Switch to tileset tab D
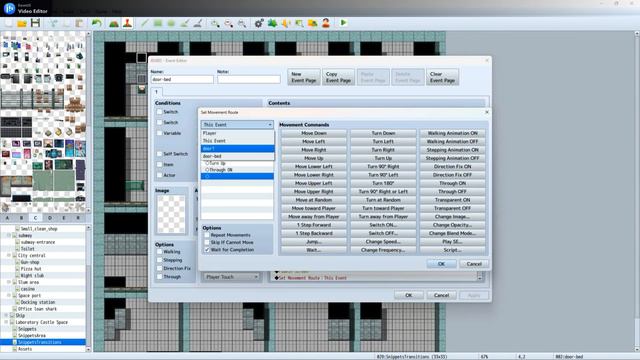 point(50,218)
